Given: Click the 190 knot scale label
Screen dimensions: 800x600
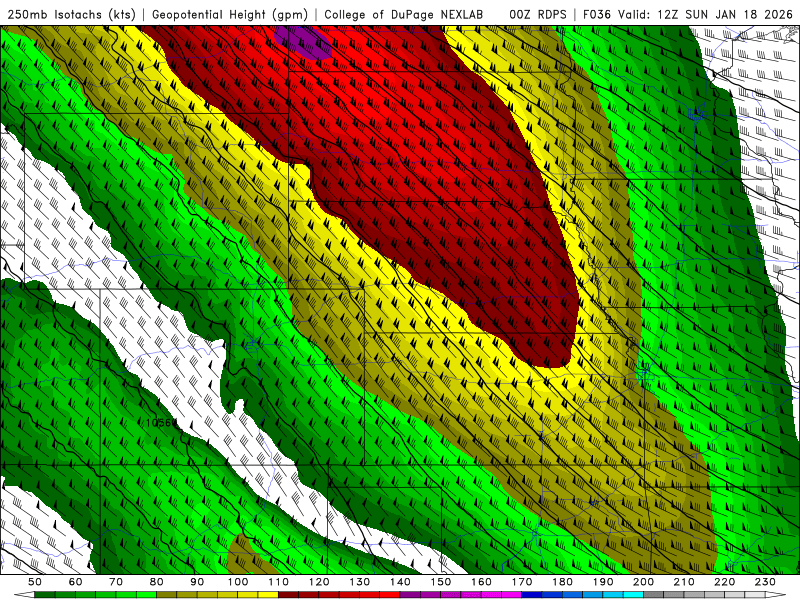Looking at the screenshot, I should click(x=603, y=582).
